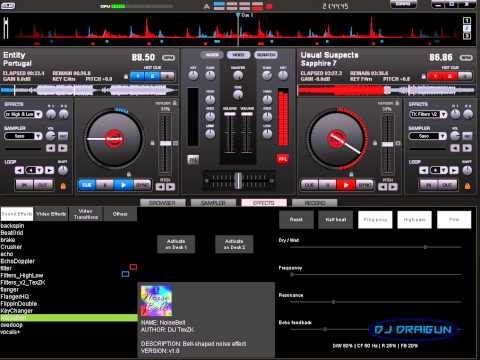Viewport: 480px width, 360px height.
Task: Hit the blue CUE button on left deck
Action: tap(87, 185)
